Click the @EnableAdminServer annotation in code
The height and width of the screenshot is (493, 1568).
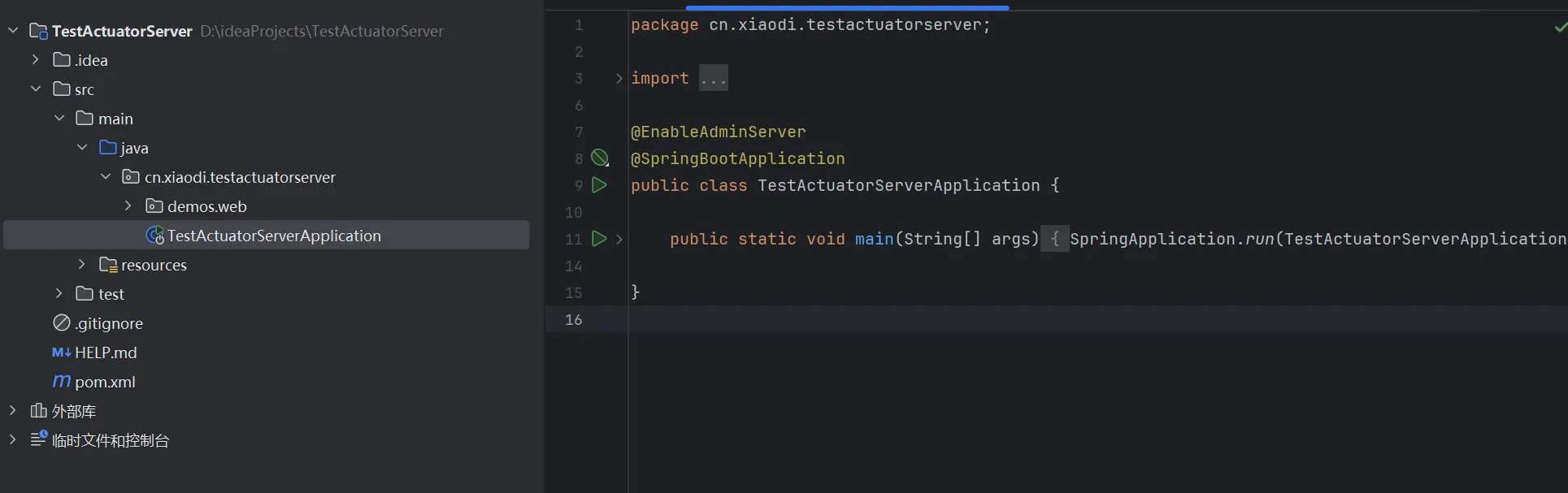click(x=719, y=132)
